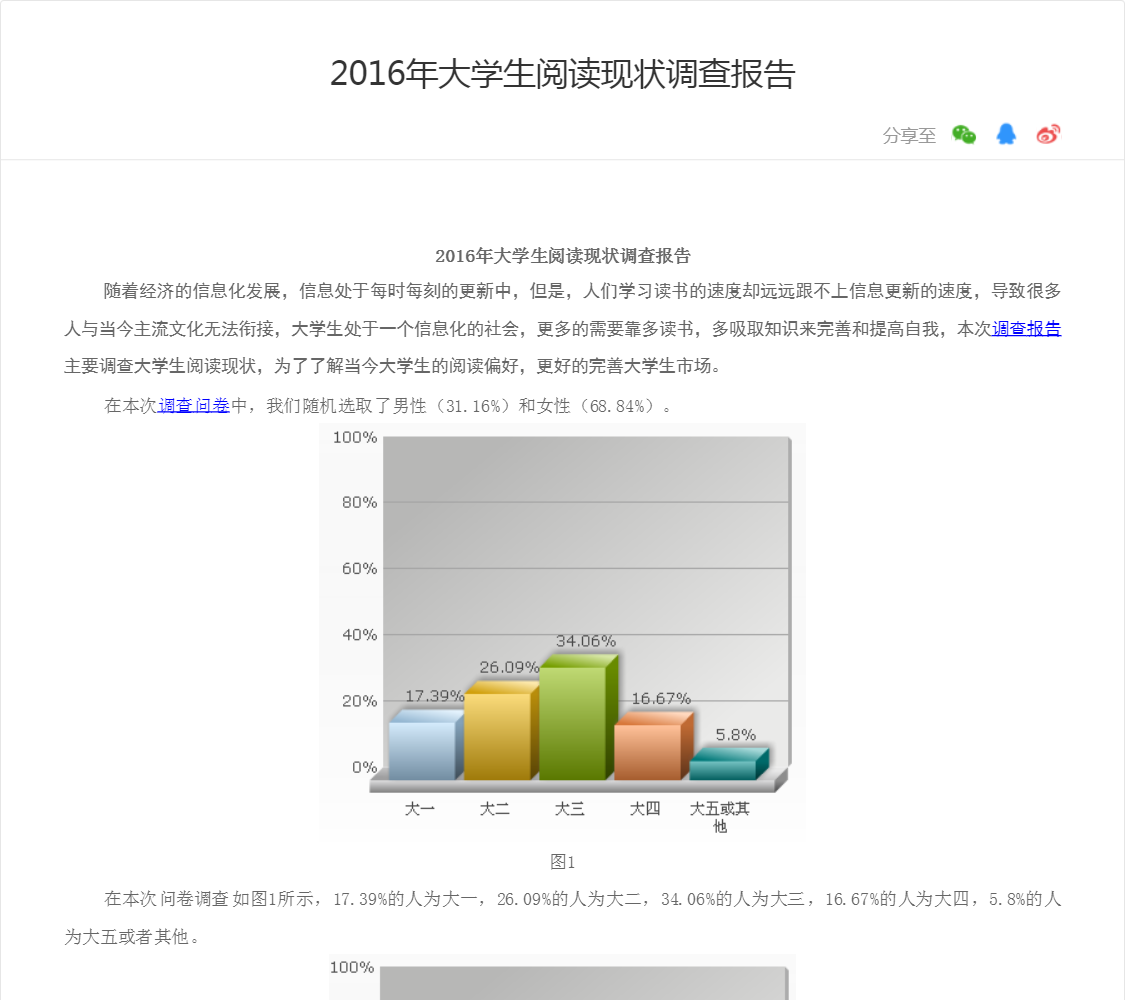Click the 分享至 label
This screenshot has height=1000, width=1125.
click(x=909, y=136)
